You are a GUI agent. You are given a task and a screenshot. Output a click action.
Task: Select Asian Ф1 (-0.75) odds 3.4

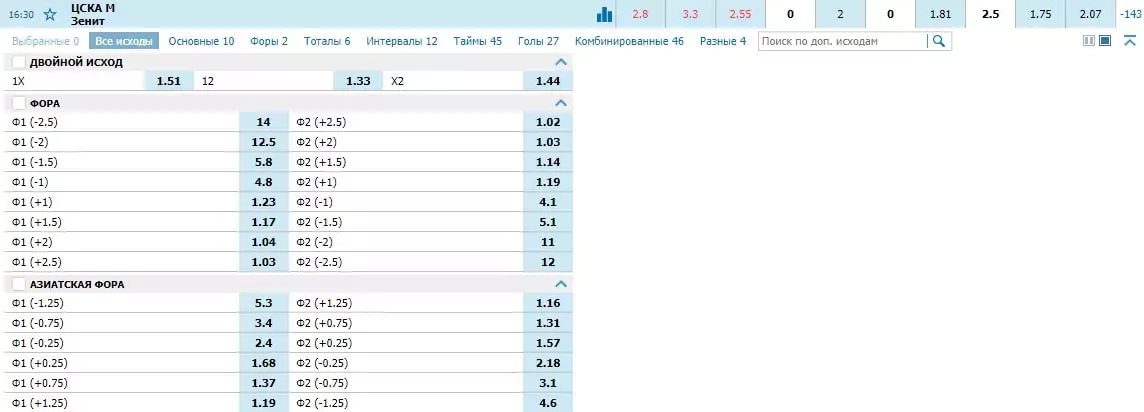[264, 323]
